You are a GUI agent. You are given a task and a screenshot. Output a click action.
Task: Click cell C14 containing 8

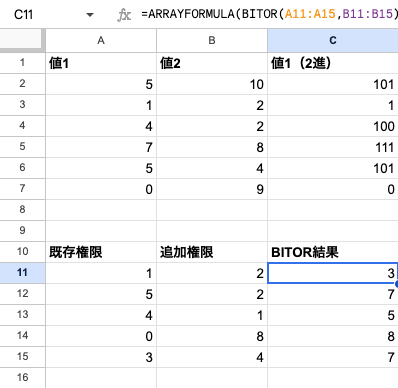(333, 336)
